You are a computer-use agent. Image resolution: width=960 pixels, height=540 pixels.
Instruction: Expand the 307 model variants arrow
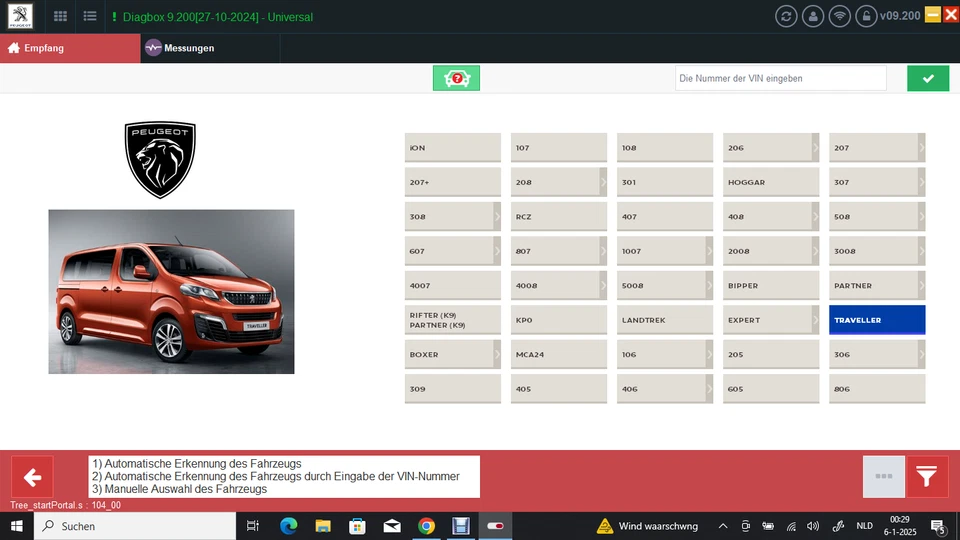click(x=921, y=182)
